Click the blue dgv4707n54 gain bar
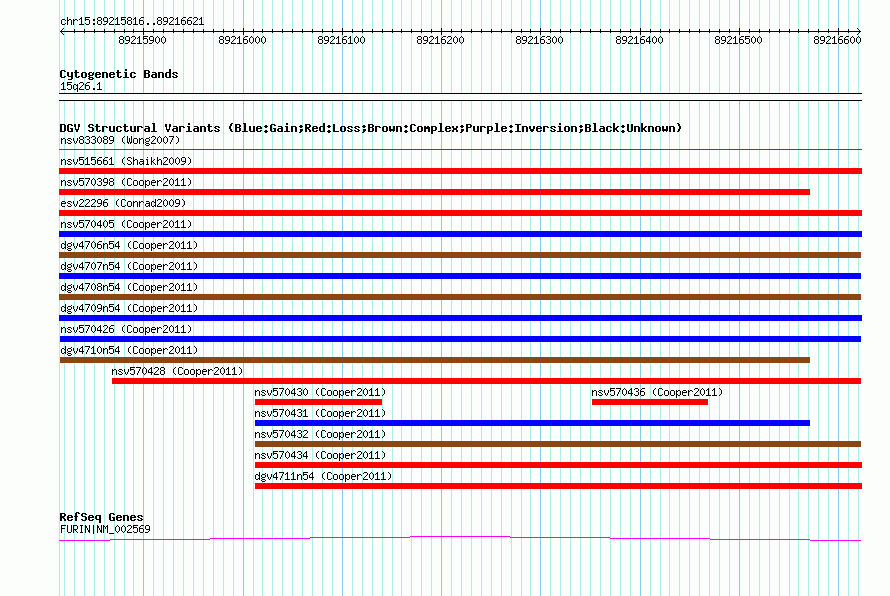 tap(460, 276)
